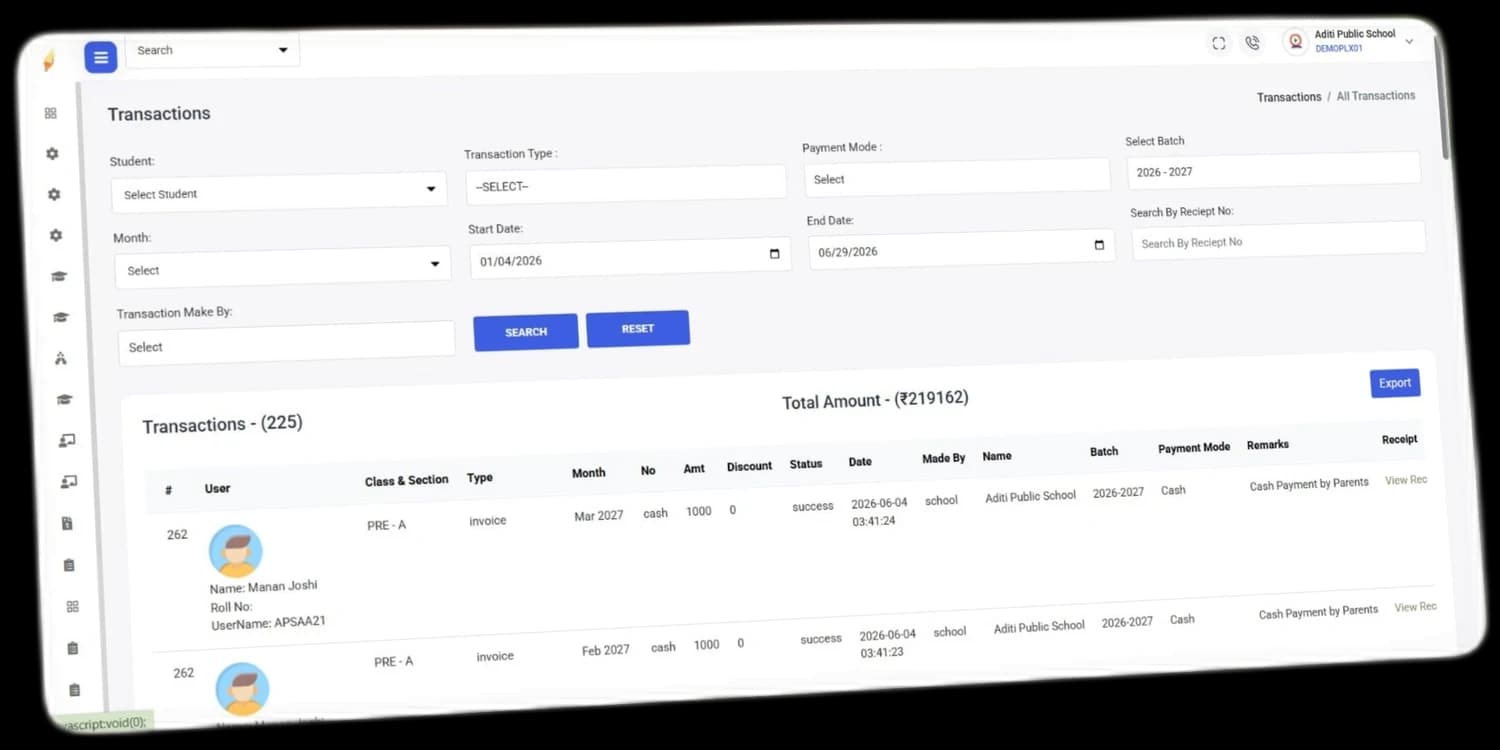Click the Receipt column header
This screenshot has width=1500, height=750.
1400,439
